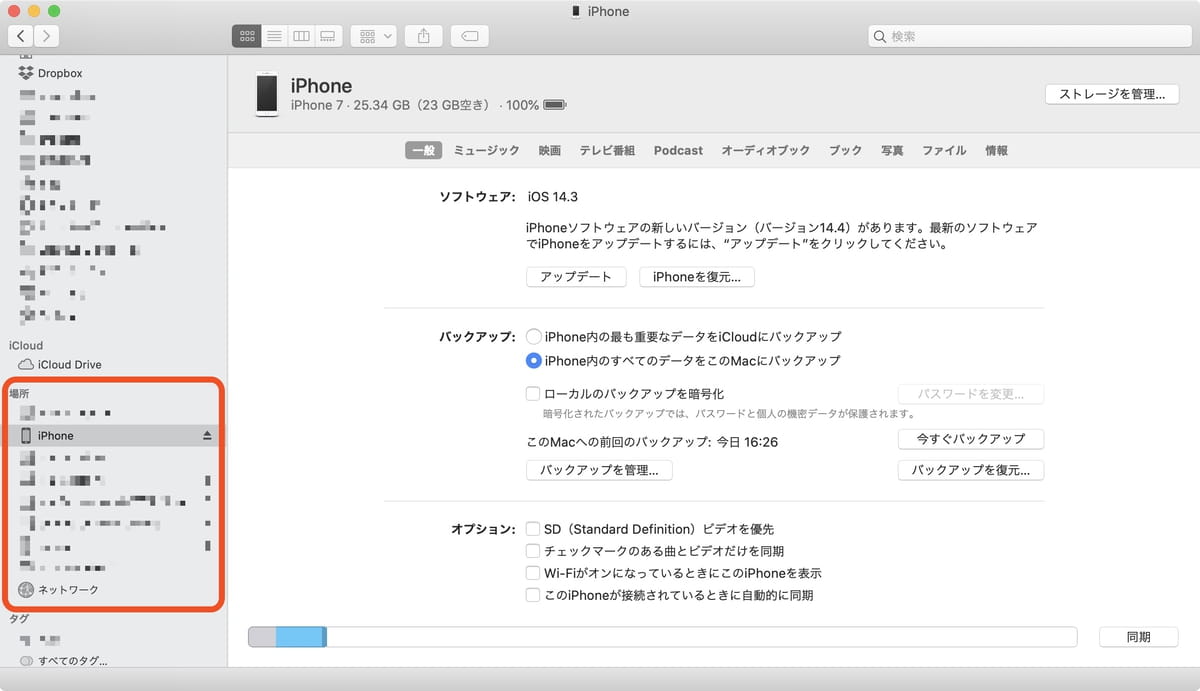Switch to the 映画 tab
This screenshot has width=1200, height=691.
550,150
